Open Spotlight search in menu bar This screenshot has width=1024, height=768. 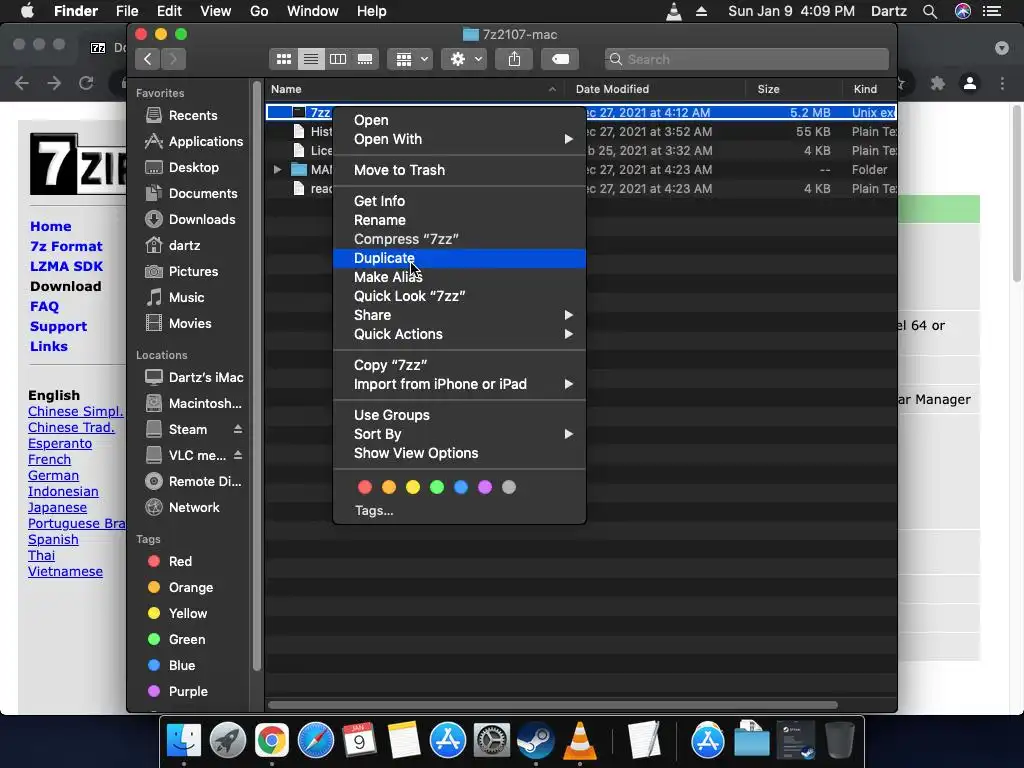[x=930, y=11]
